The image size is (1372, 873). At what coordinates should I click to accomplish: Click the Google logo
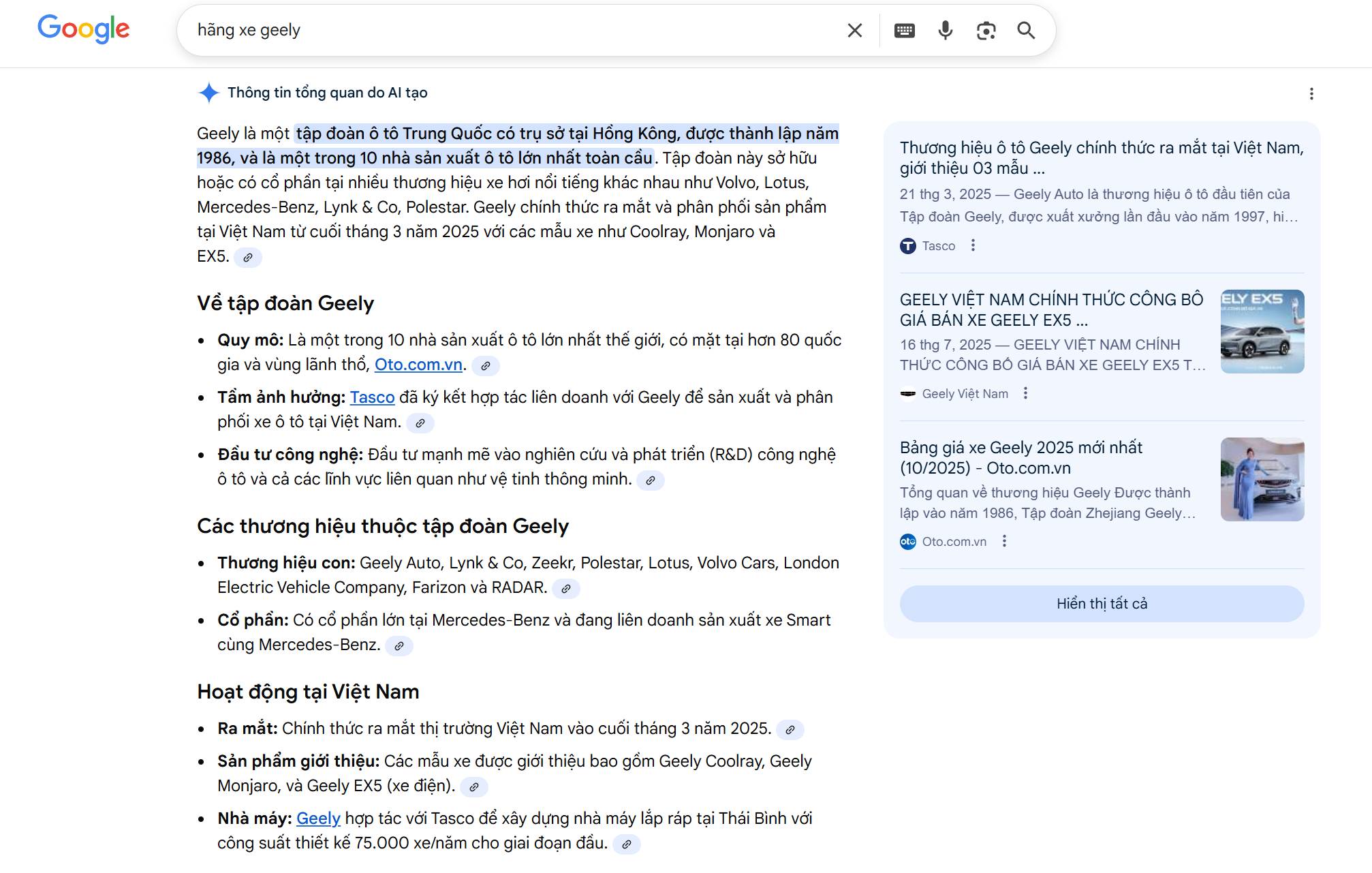83,29
